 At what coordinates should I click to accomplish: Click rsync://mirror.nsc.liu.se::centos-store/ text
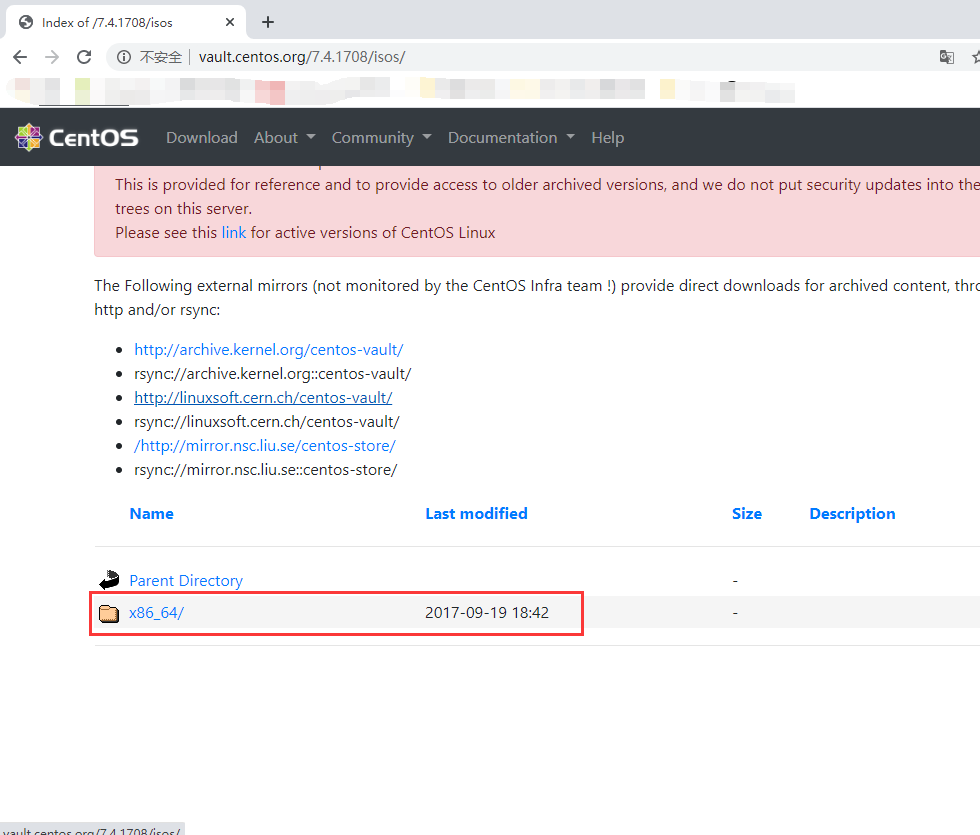266,470
